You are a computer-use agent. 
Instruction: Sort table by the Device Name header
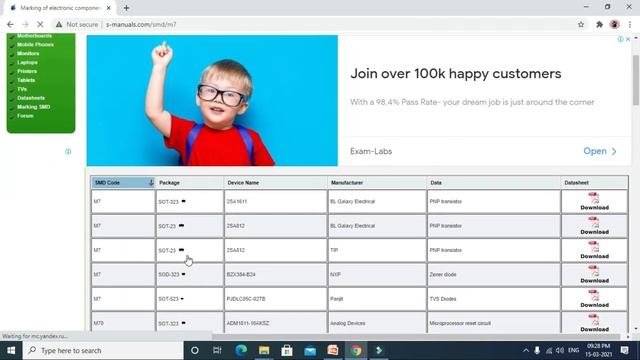[276, 183]
